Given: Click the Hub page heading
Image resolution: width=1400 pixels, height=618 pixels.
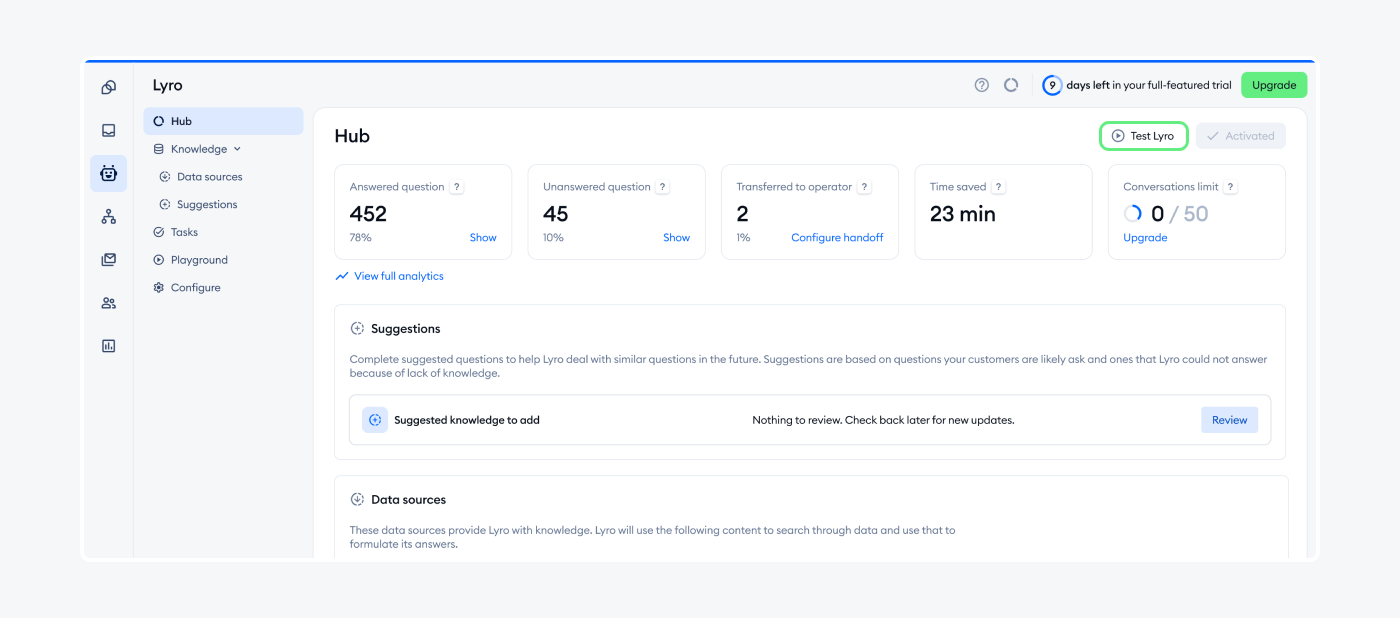Looking at the screenshot, I should 352,136.
